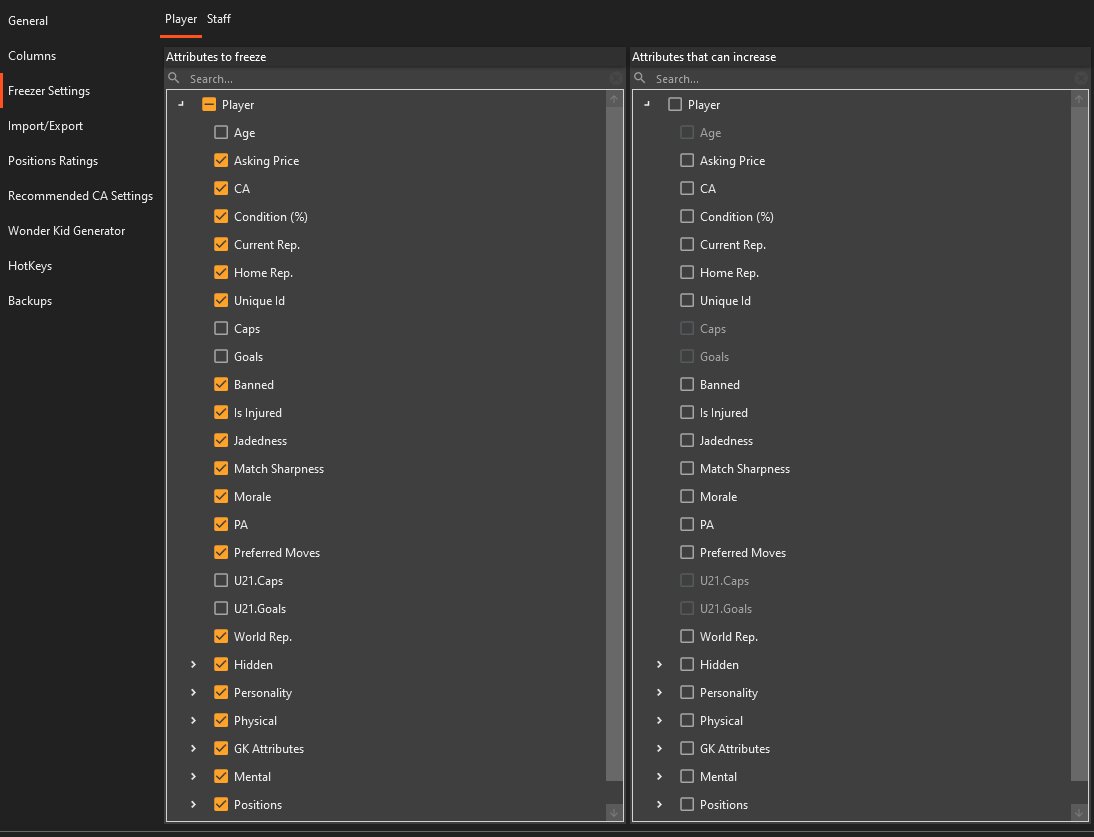Switch to the Staff tab
This screenshot has height=837, width=1094.
tap(219, 19)
